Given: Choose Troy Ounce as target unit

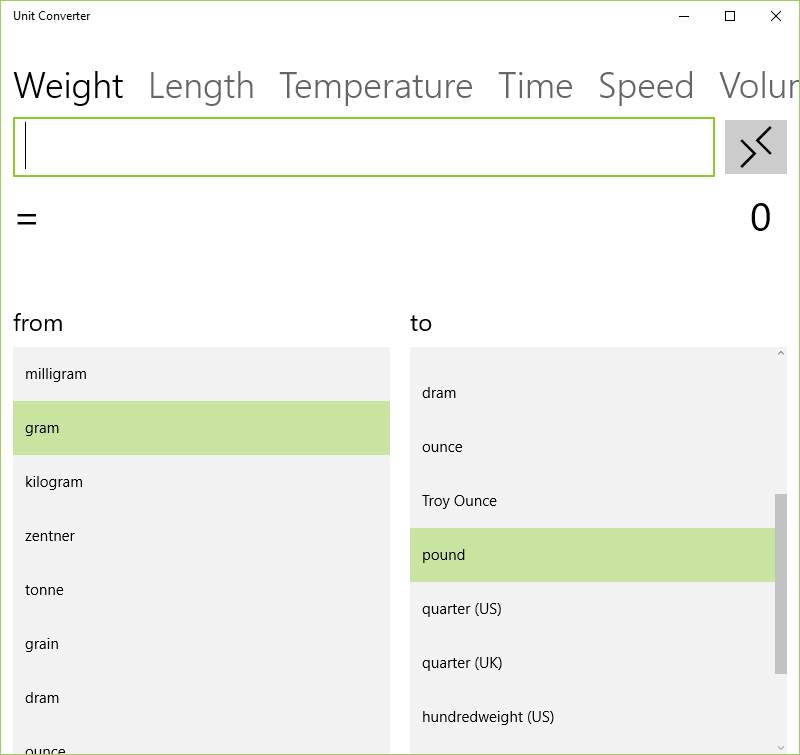Looking at the screenshot, I should [x=592, y=501].
